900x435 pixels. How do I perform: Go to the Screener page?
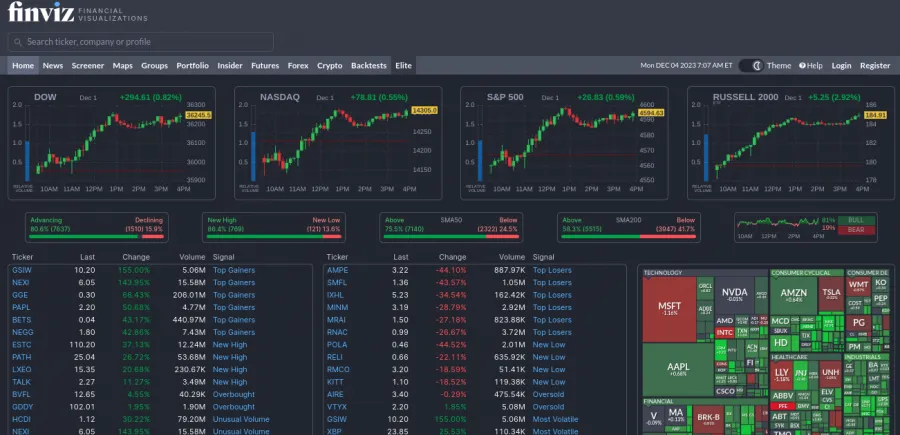[x=88, y=65]
